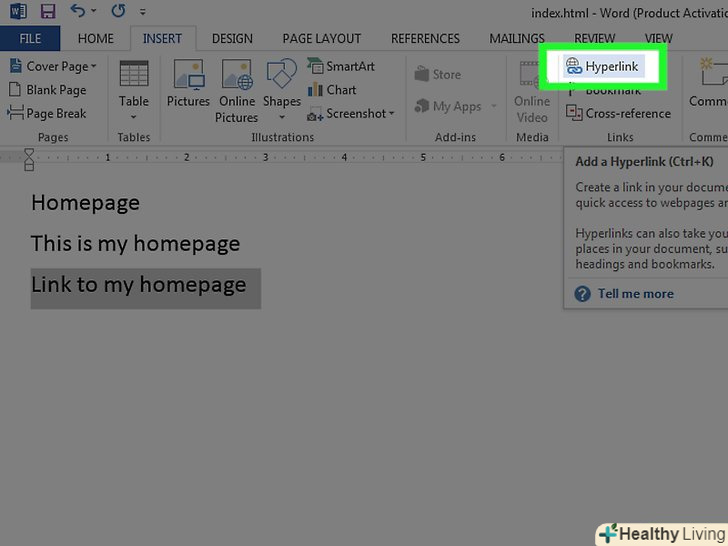Customize the Quick Access Toolbar dropdown

click(143, 12)
